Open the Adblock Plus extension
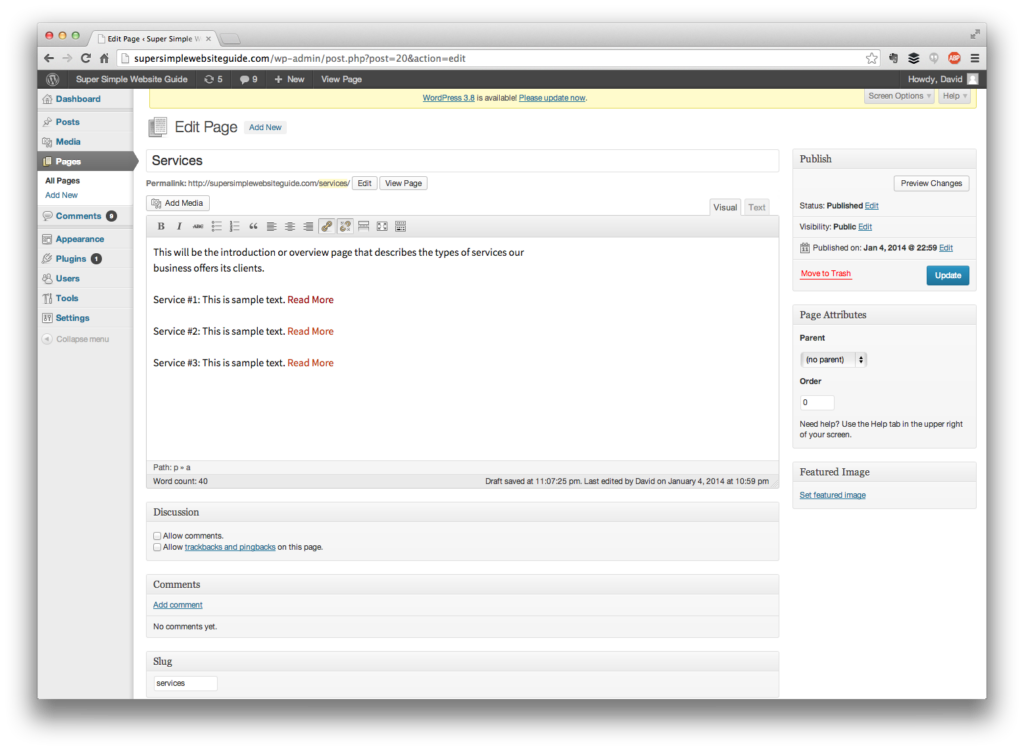Viewport: 1024px width, 751px height. [x=954, y=58]
